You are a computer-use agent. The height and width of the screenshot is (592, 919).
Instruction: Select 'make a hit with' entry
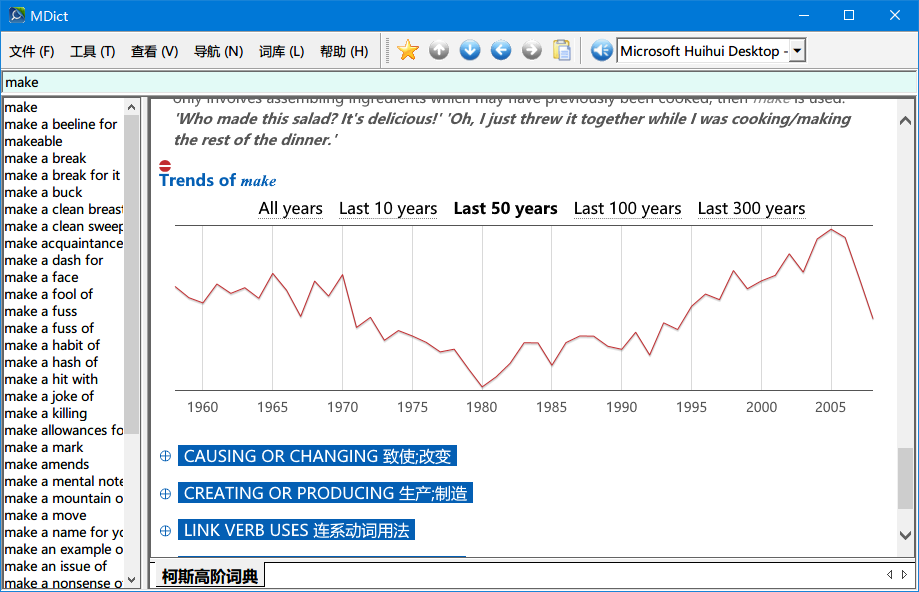click(51, 379)
